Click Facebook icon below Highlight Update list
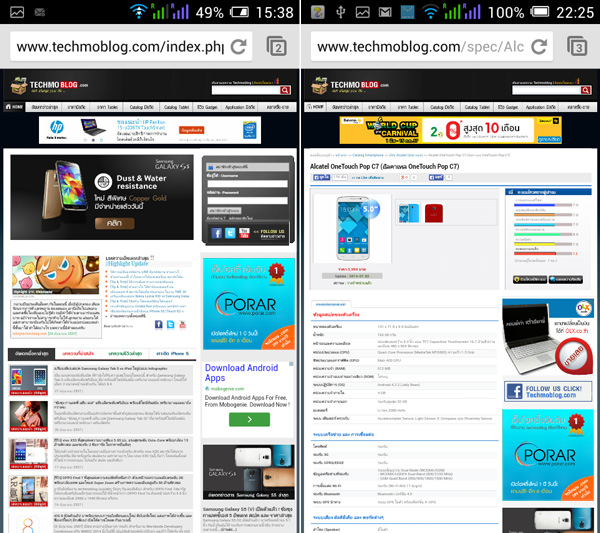This screenshot has width=600, height=533. click(x=158, y=325)
